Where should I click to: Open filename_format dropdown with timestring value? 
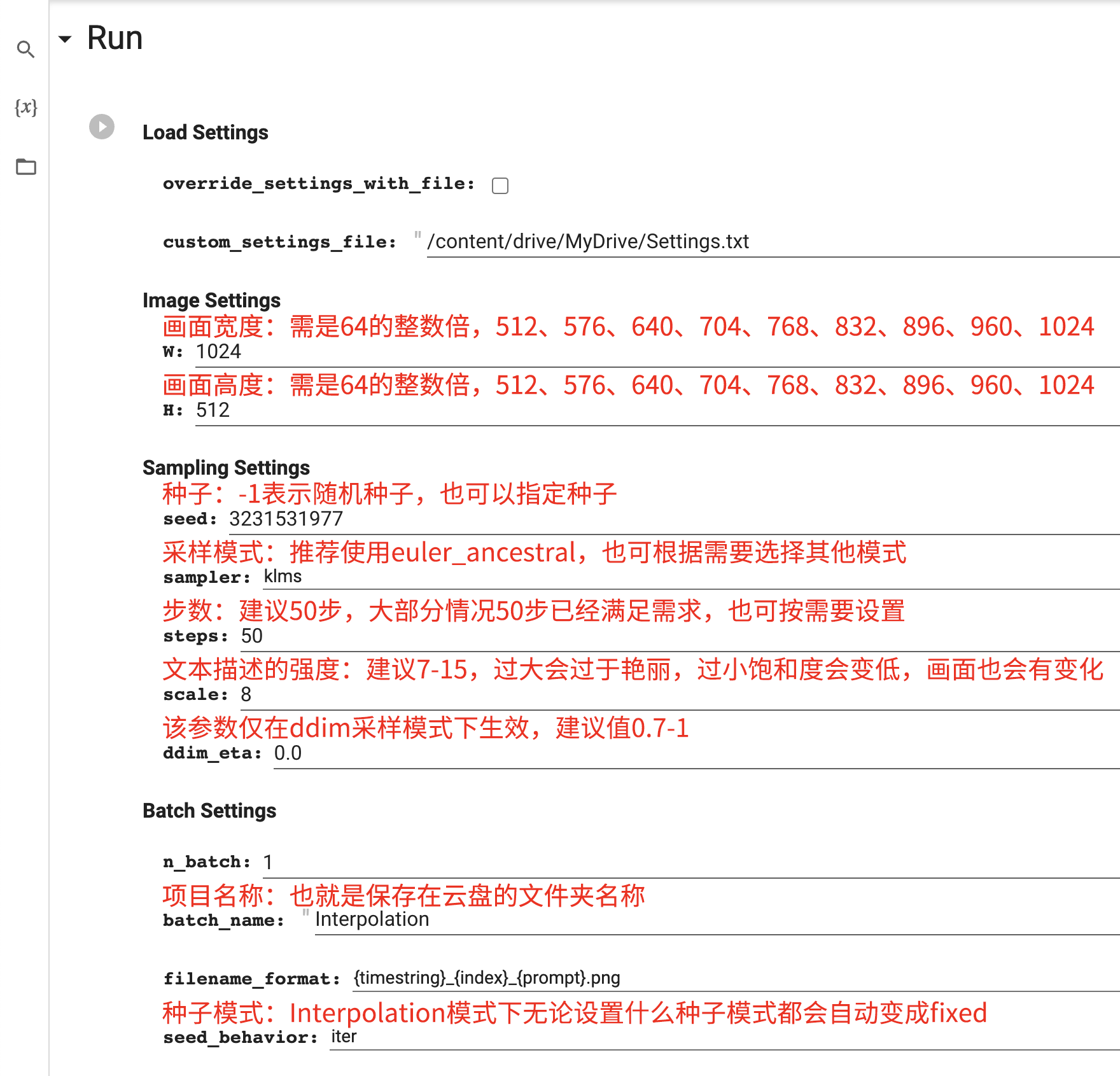736,978
